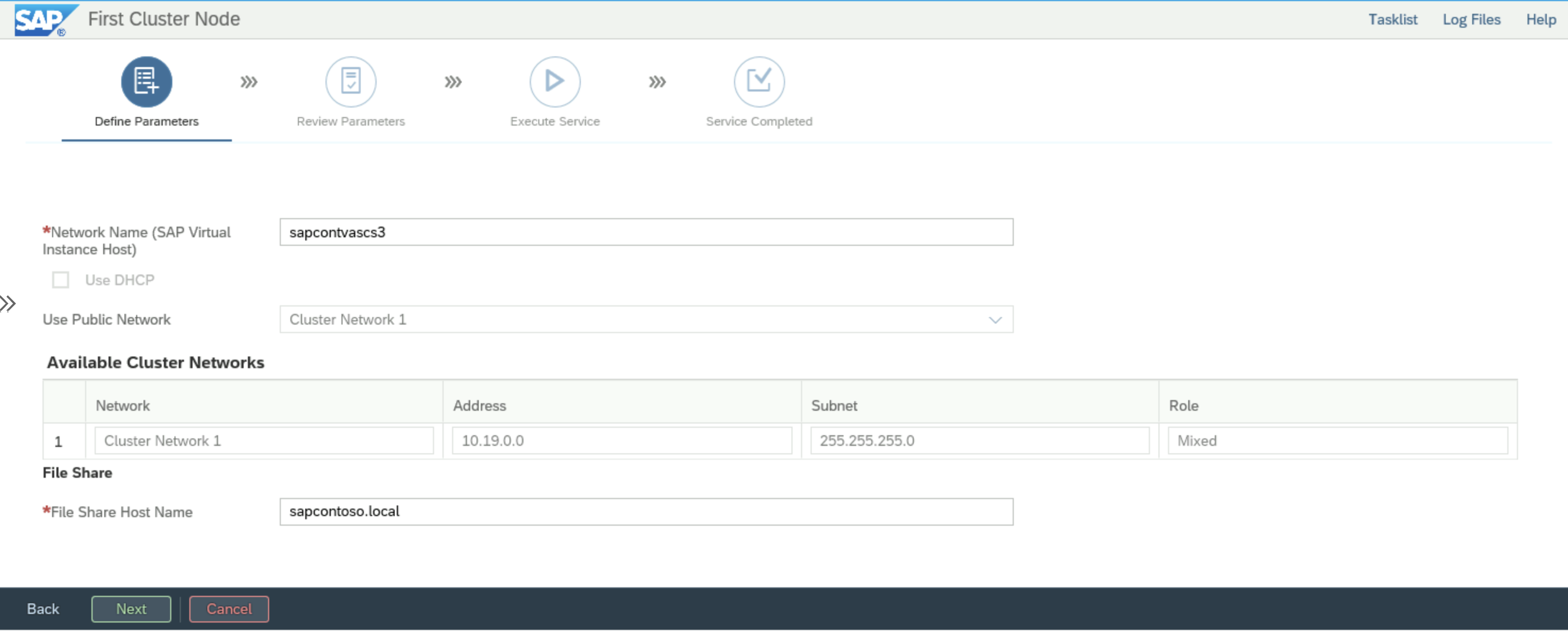Click the Back menu item

42,609
